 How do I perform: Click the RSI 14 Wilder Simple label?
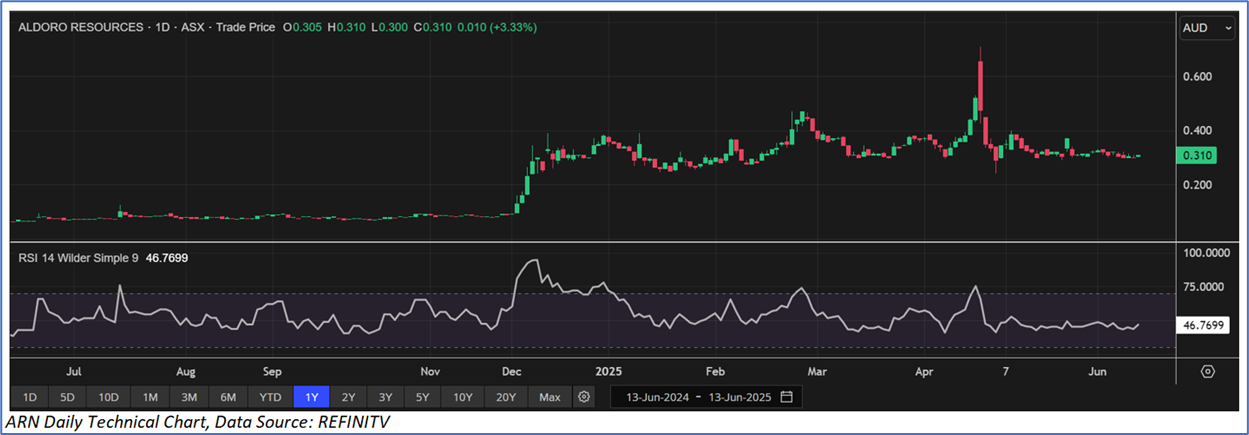point(80,258)
